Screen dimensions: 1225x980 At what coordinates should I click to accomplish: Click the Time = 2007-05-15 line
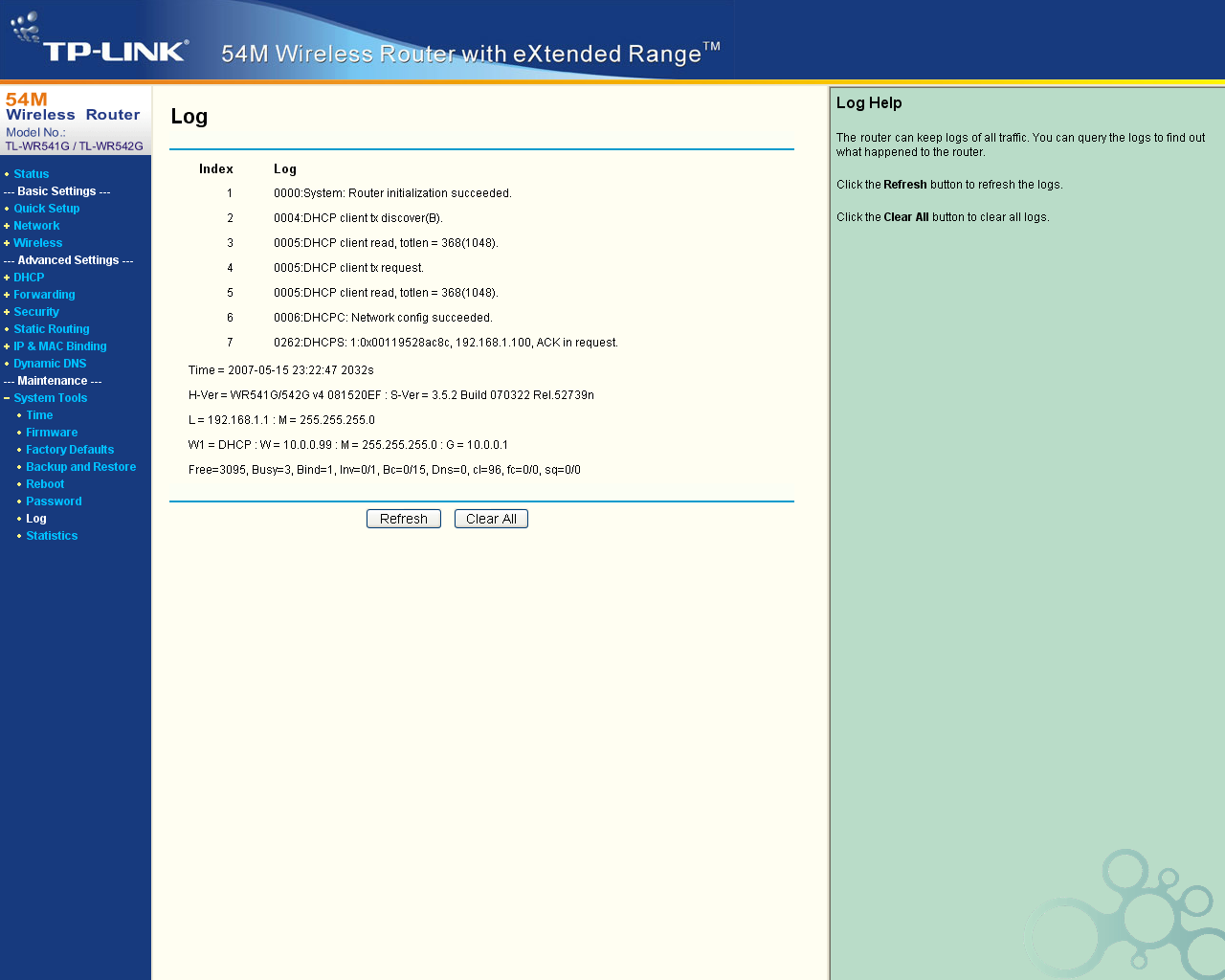click(281, 370)
